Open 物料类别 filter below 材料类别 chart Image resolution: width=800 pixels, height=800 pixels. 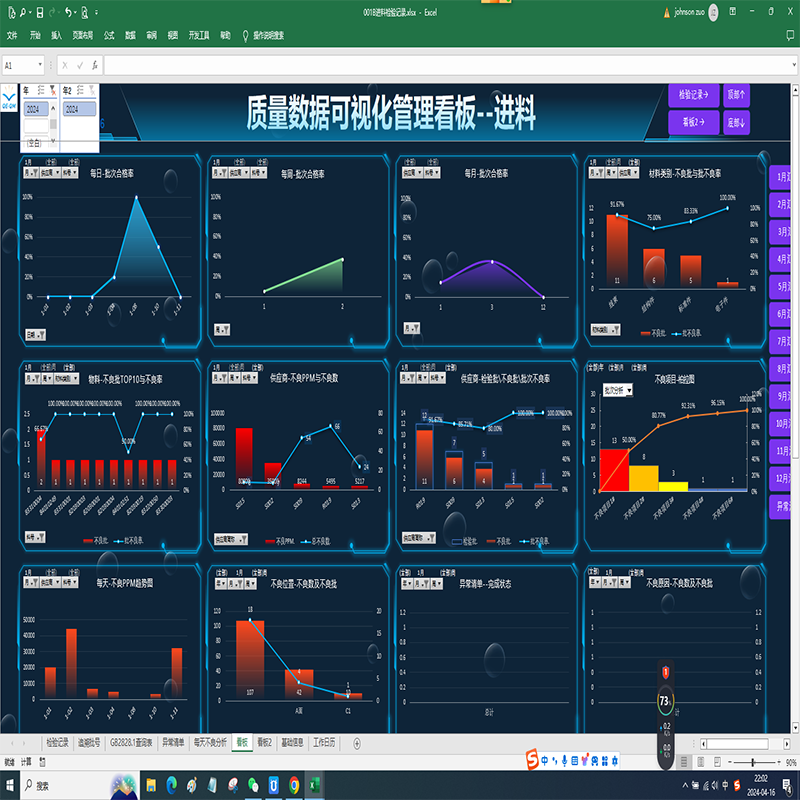(x=606, y=330)
